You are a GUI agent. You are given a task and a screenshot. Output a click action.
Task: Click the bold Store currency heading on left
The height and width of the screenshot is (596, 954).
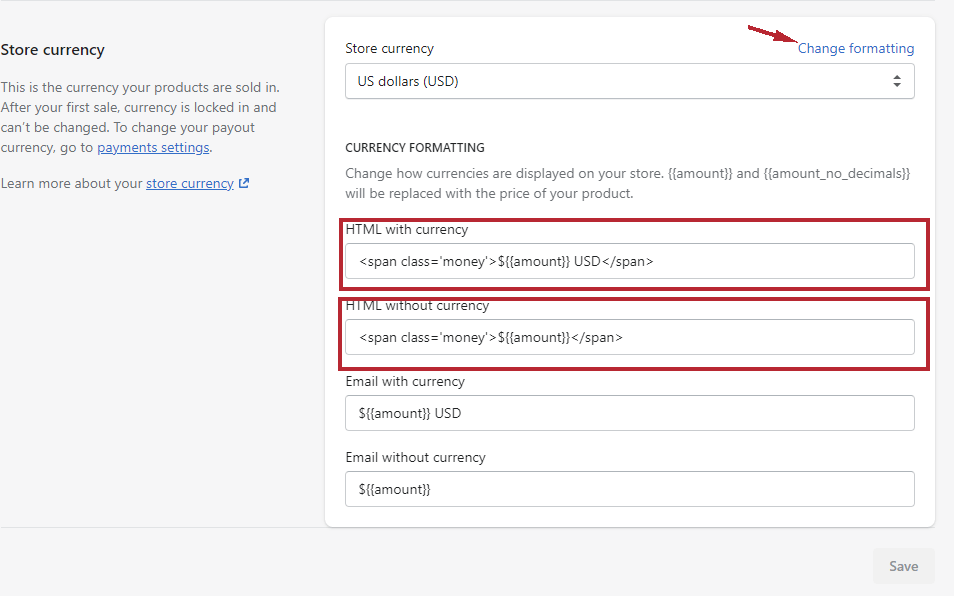tap(52, 50)
